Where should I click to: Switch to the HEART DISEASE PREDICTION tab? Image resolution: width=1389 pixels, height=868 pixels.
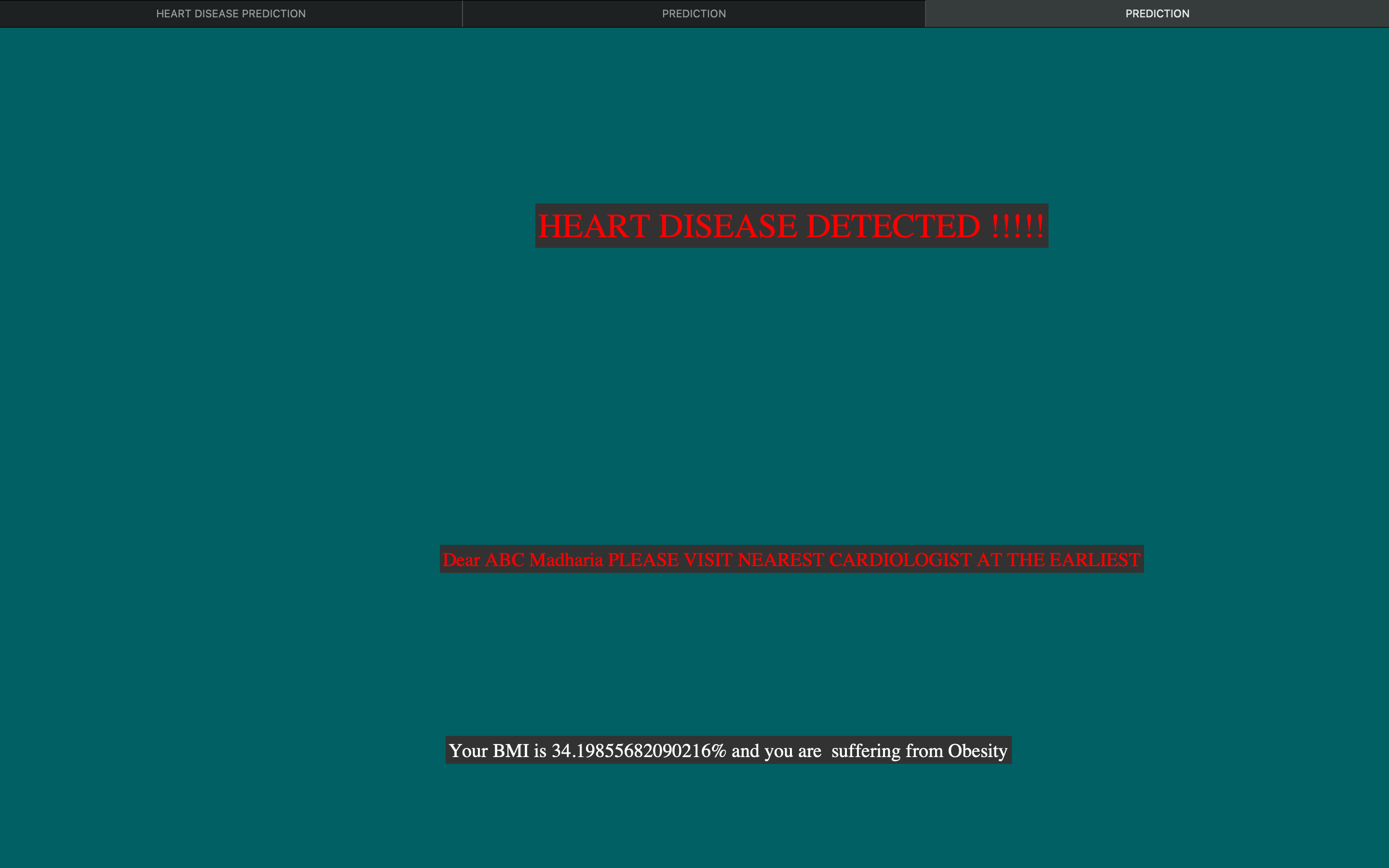231,13
